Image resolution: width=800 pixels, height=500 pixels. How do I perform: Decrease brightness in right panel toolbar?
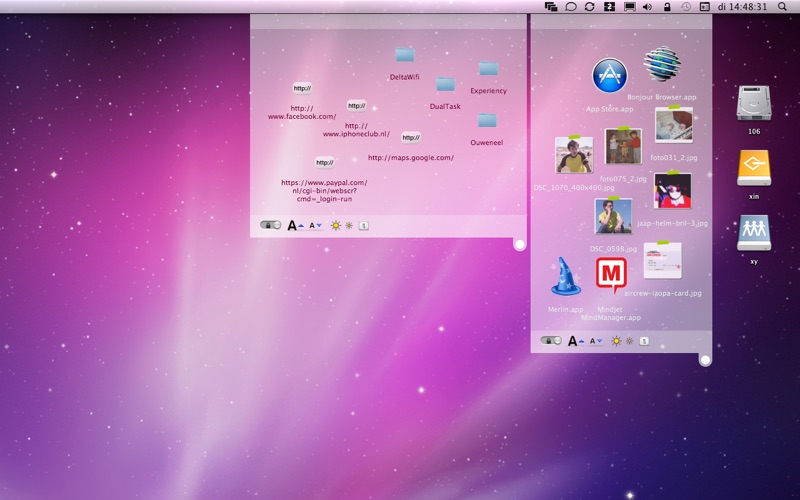tap(629, 341)
